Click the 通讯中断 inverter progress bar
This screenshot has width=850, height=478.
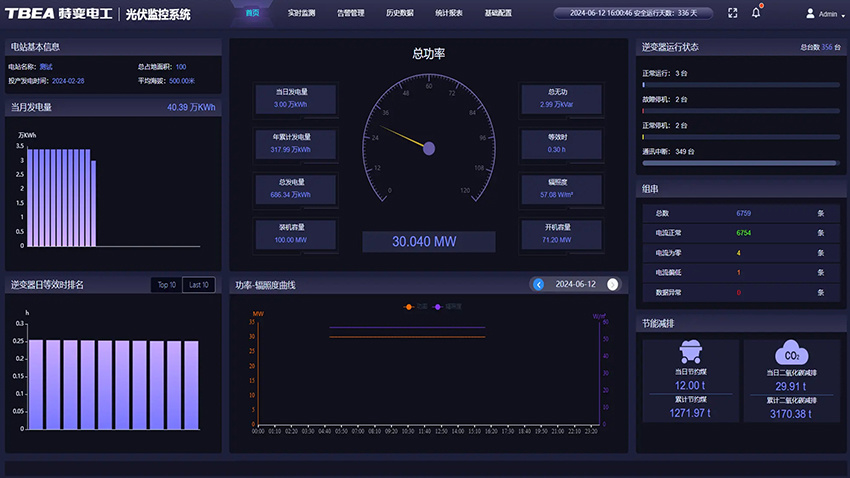coord(740,162)
